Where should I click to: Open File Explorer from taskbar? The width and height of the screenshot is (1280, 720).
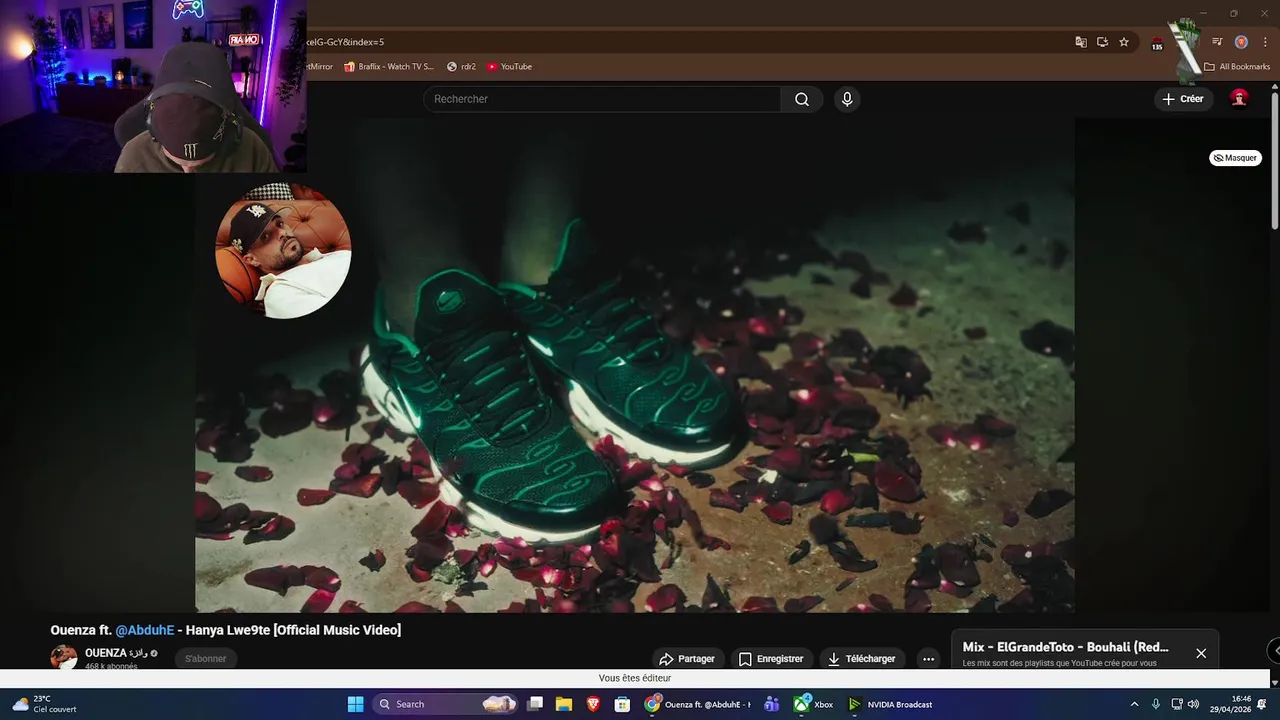click(564, 704)
